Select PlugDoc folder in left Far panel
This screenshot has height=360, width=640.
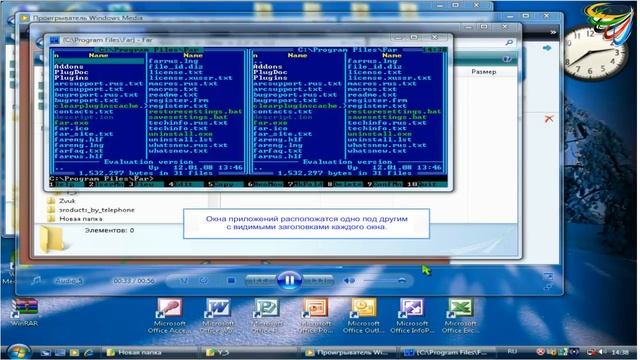71,72
